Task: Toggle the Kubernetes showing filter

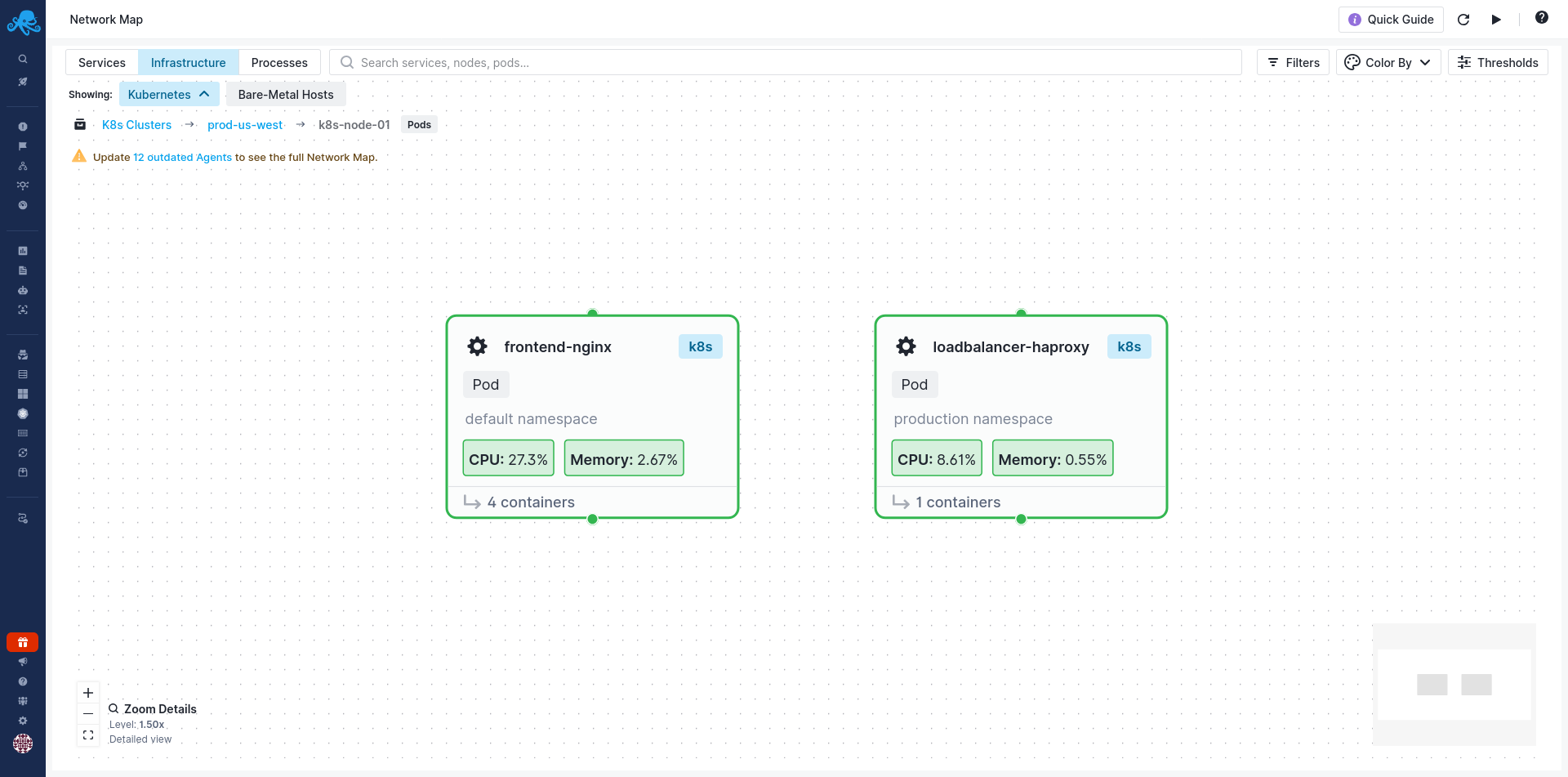Action: click(x=169, y=95)
